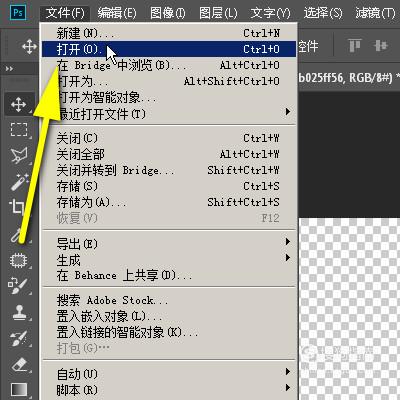Choose 置入链接的智能对象(K)... entry
Image resolution: width=400 pixels, height=400 pixels.
click(169, 332)
